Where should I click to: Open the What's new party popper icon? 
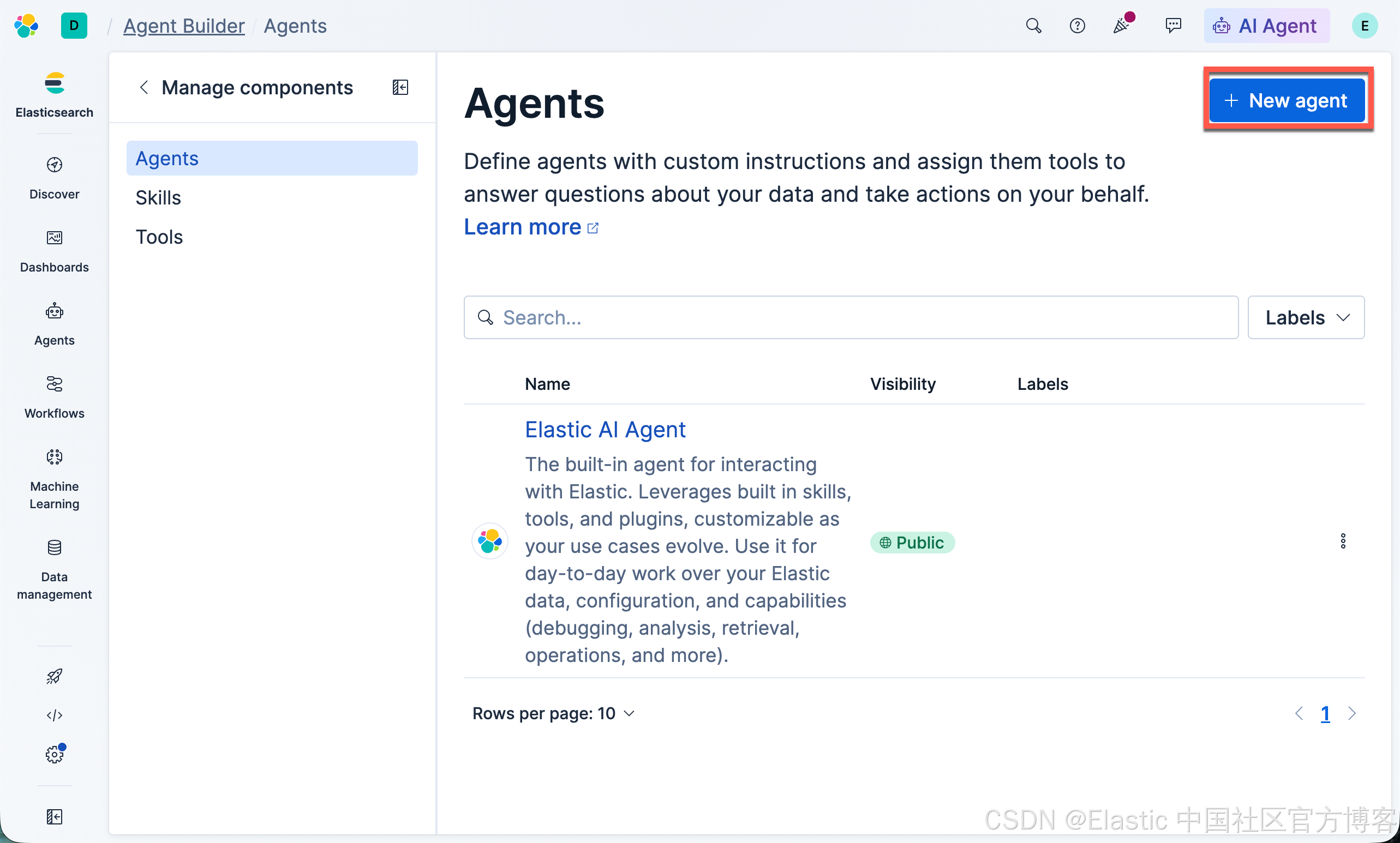(x=1122, y=25)
